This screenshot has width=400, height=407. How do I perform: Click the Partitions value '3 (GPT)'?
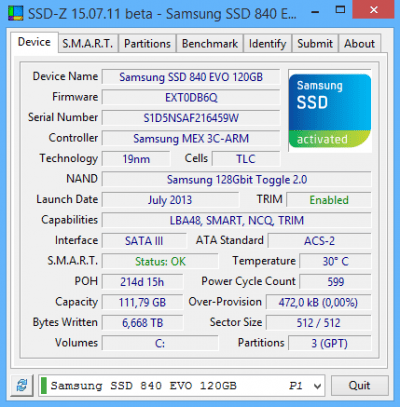click(x=330, y=343)
